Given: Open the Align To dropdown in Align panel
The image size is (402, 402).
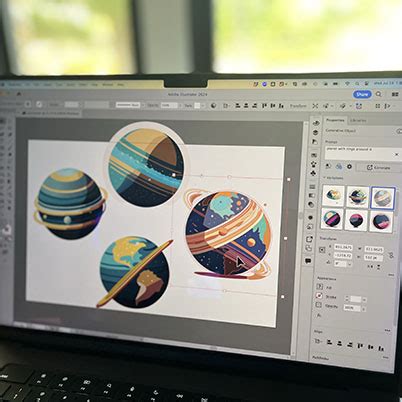Looking at the screenshot, I should pyautogui.click(x=318, y=341).
